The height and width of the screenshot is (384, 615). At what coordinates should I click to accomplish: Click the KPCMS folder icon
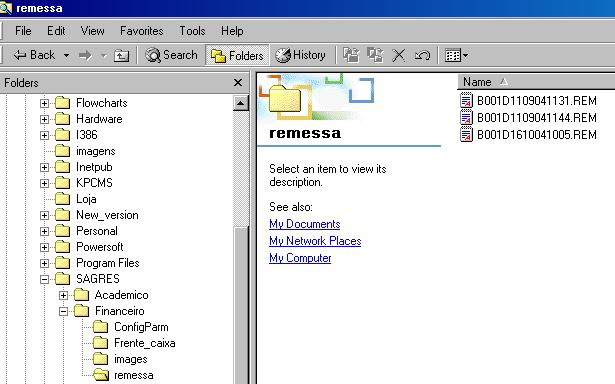(x=62, y=183)
